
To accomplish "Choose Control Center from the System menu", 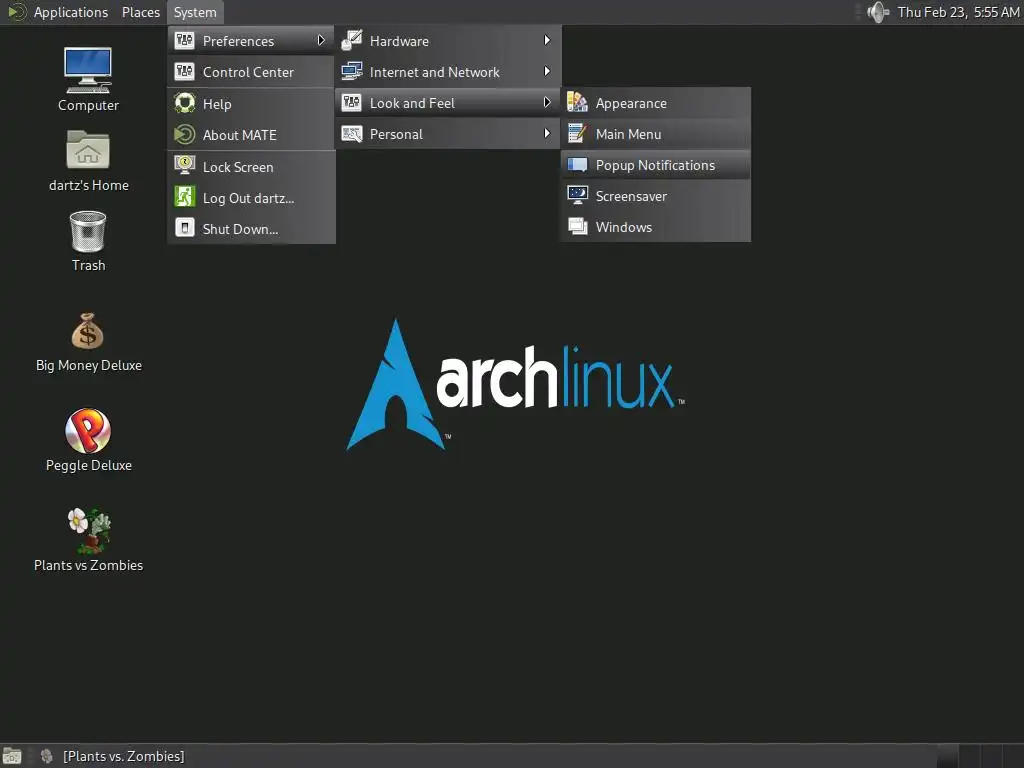I will 251,72.
